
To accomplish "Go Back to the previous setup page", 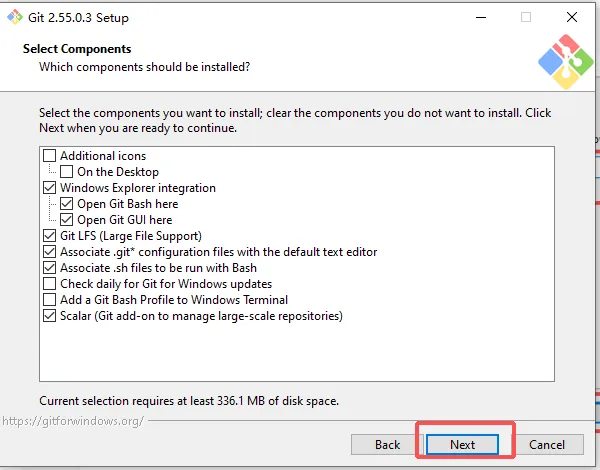I will coord(387,444).
